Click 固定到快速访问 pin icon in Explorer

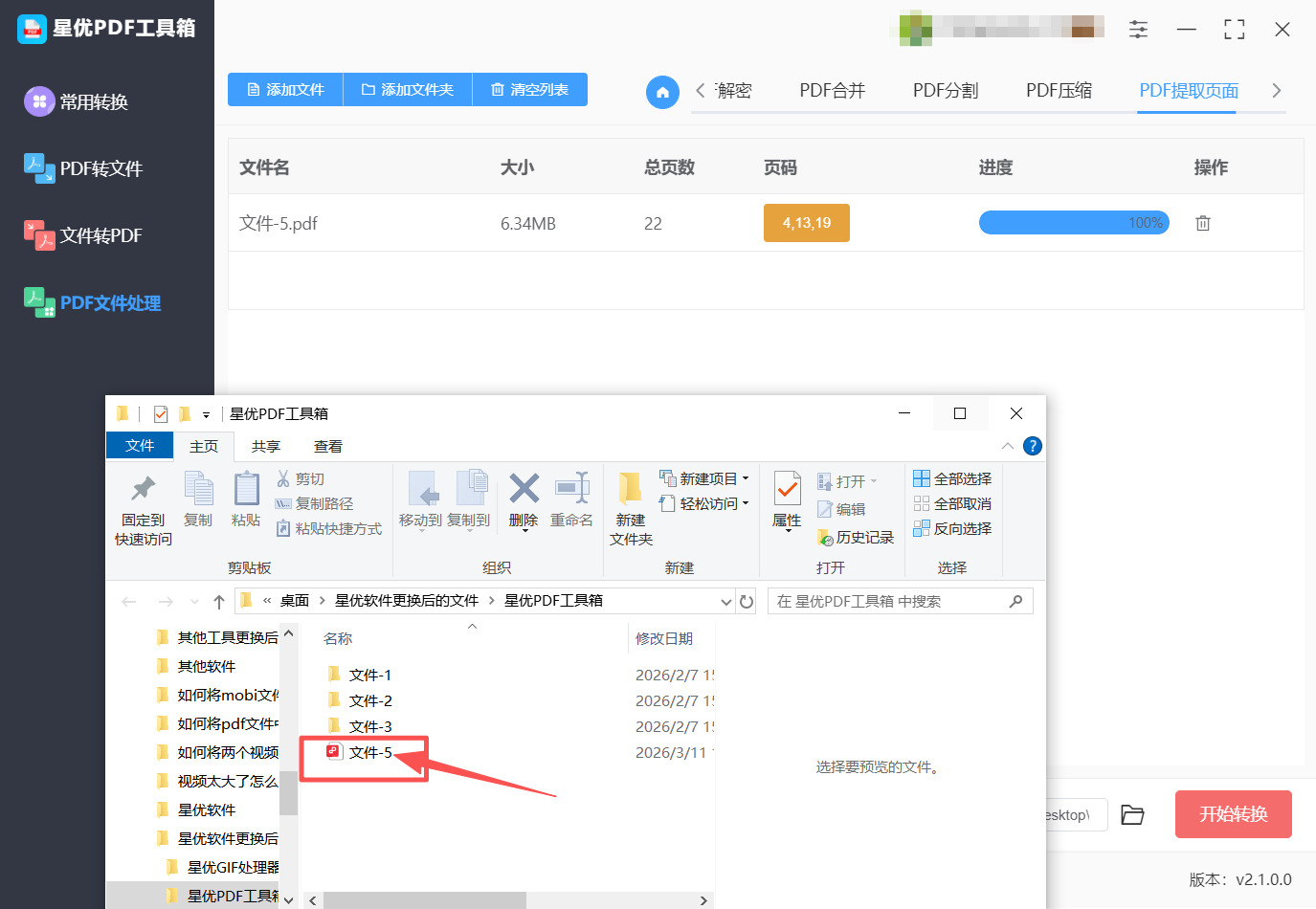click(144, 488)
